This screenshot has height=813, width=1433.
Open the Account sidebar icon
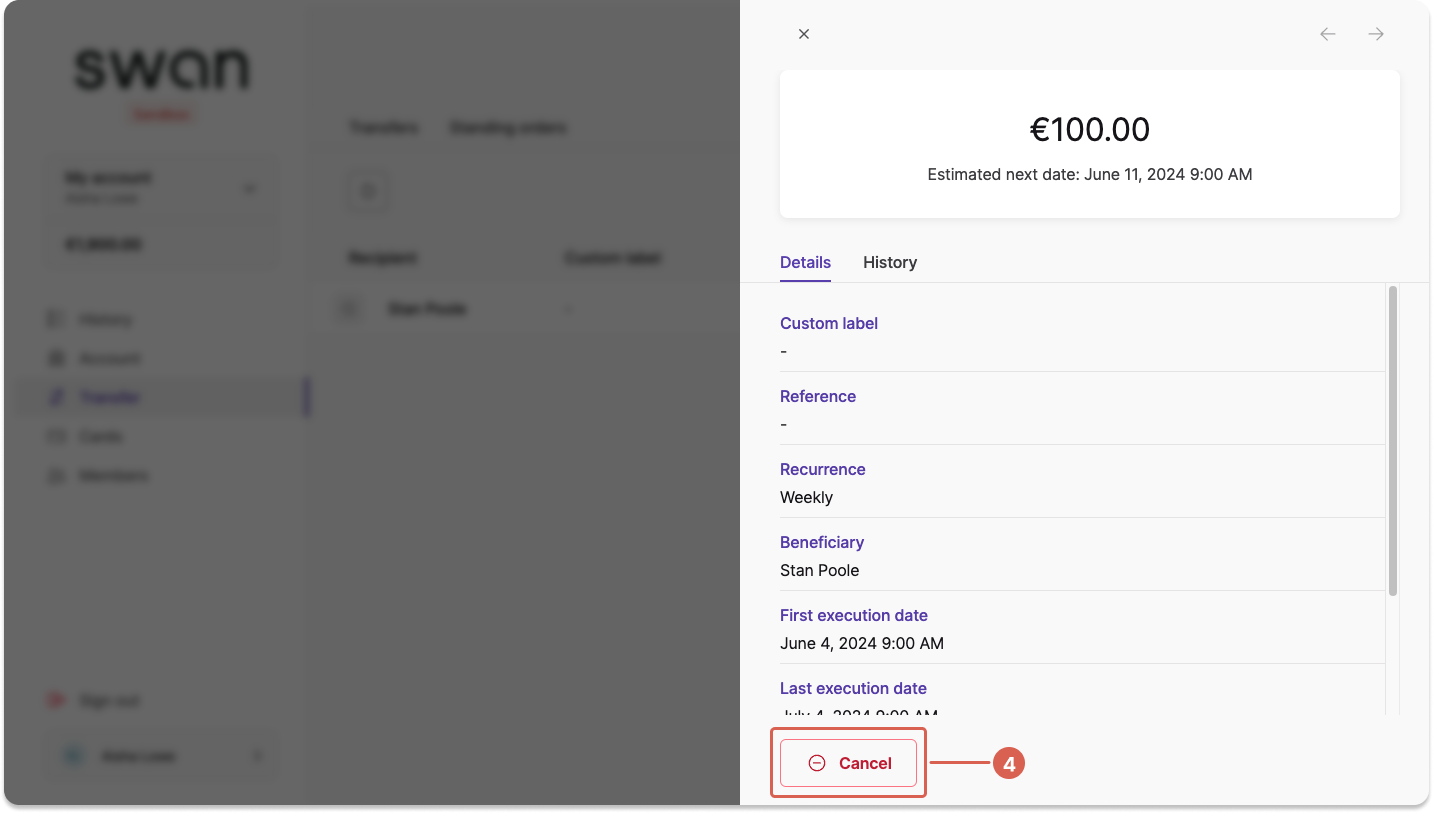56,359
